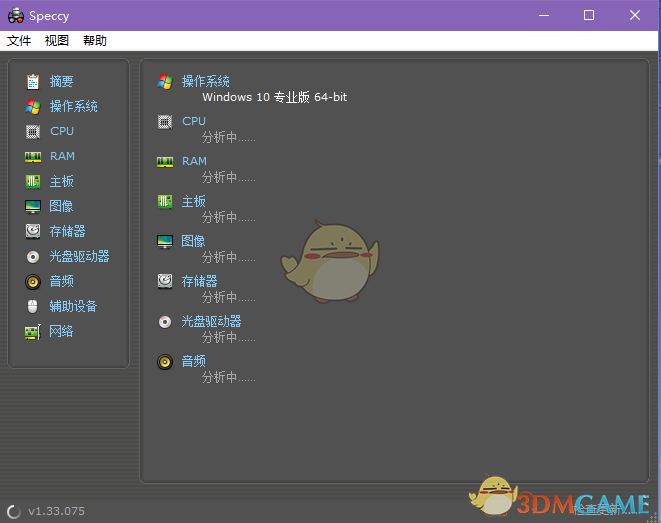Click the 主板 motherboard icon in sidebar
This screenshot has height=523, width=661.
pos(33,182)
